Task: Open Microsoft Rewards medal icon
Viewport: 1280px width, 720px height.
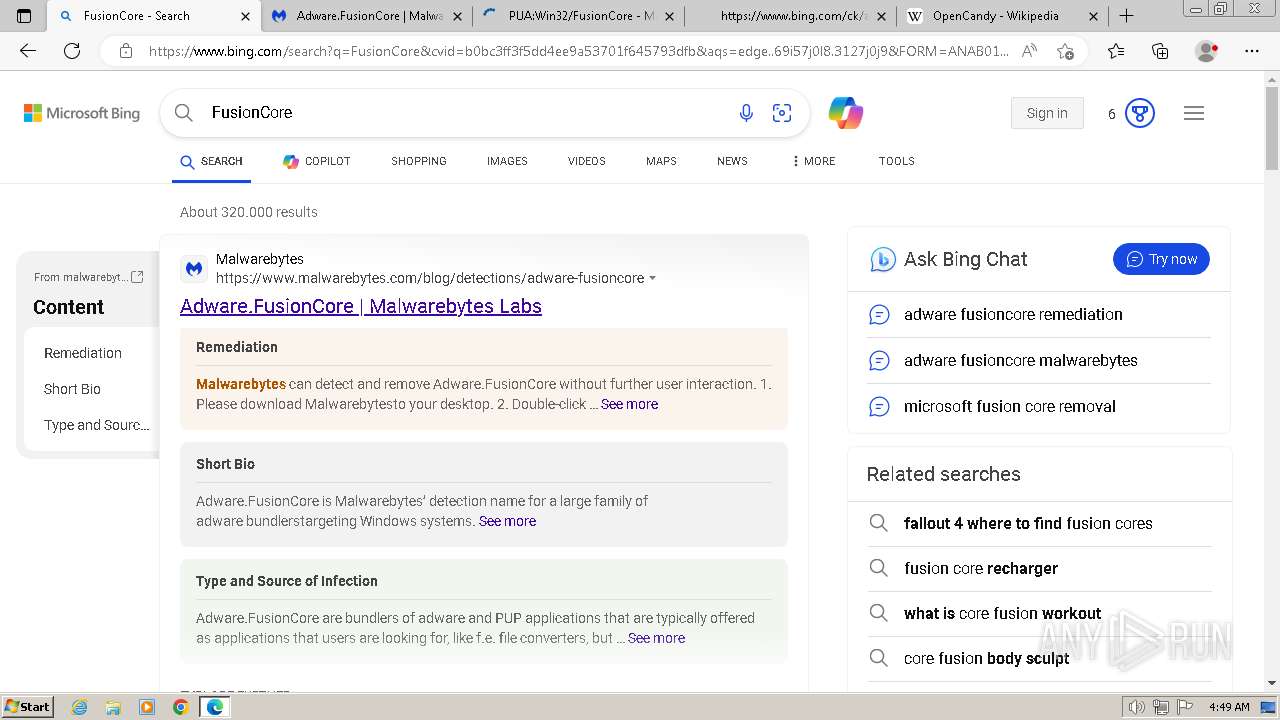Action: (x=1140, y=113)
